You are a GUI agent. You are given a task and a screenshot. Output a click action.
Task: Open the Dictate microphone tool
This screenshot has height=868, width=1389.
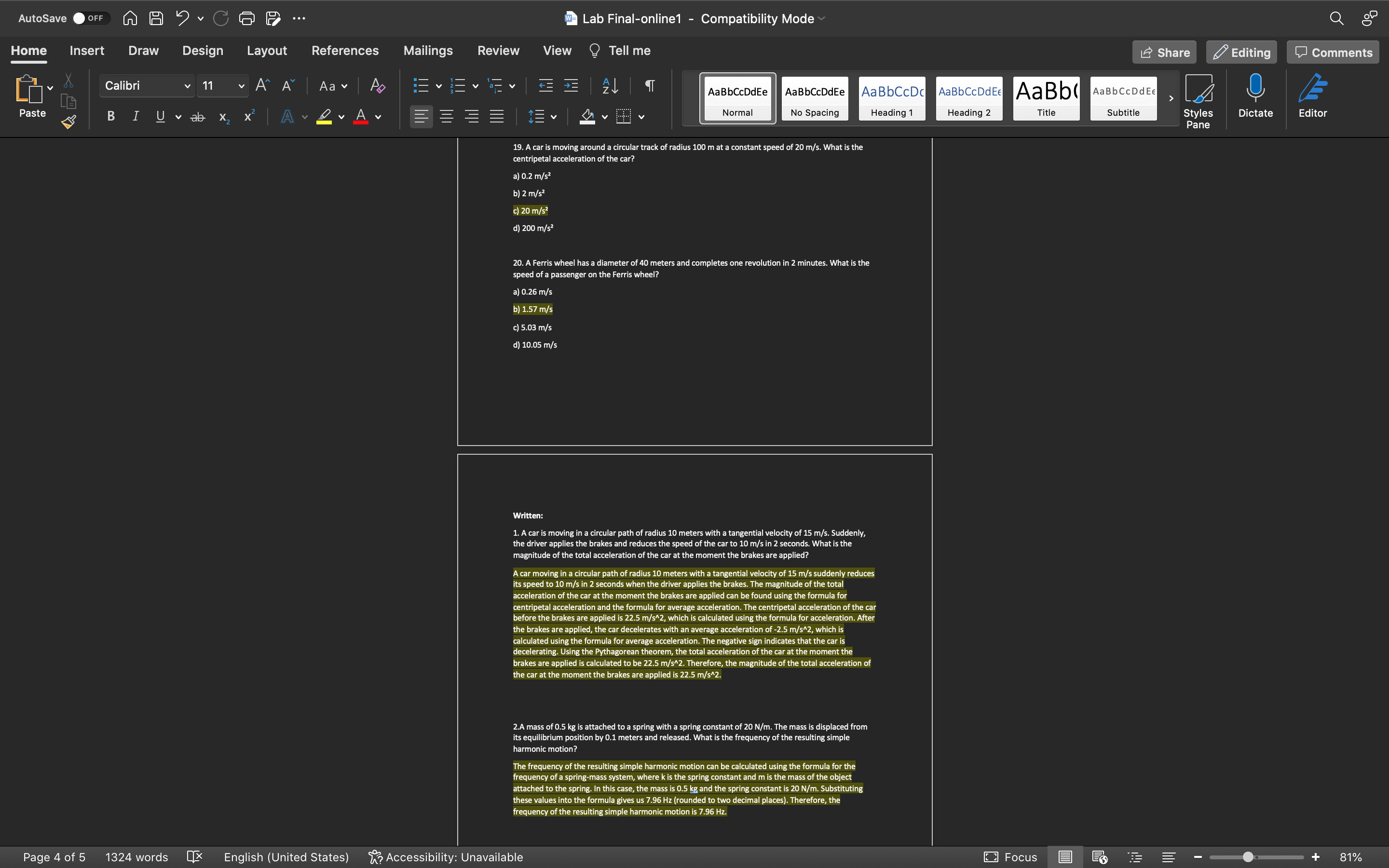[1255, 96]
